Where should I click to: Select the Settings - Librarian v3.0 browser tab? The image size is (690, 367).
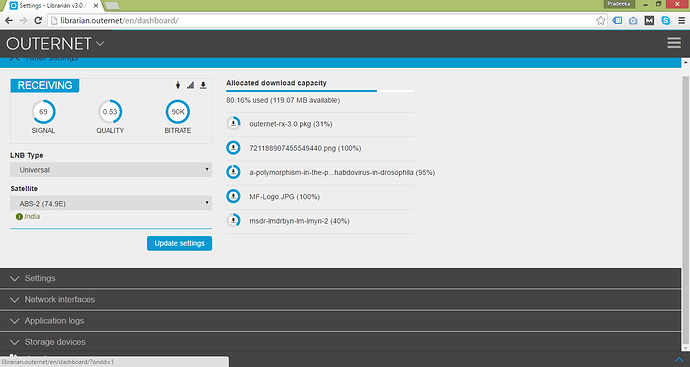pos(53,6)
